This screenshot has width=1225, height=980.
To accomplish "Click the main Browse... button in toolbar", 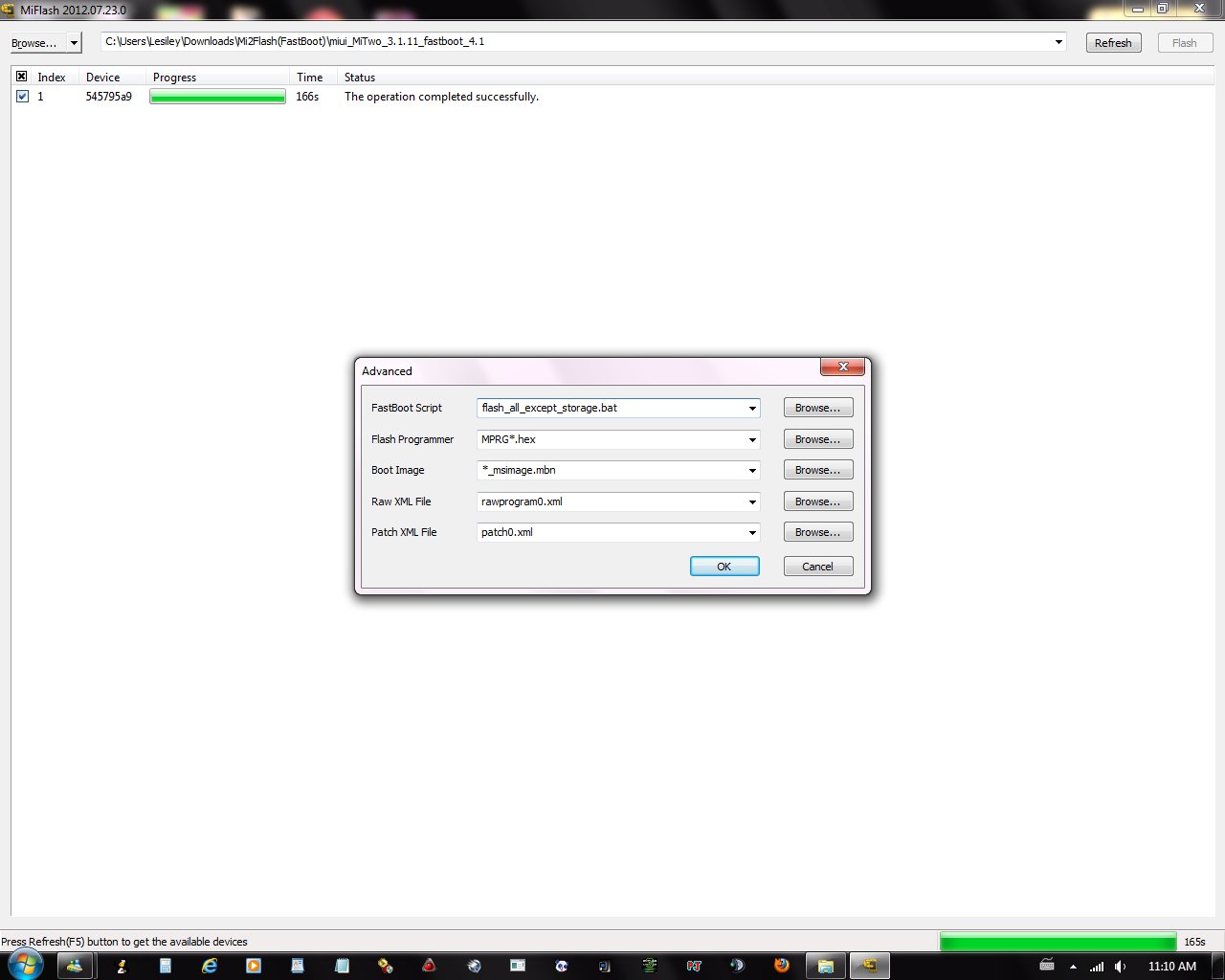I will pos(34,43).
